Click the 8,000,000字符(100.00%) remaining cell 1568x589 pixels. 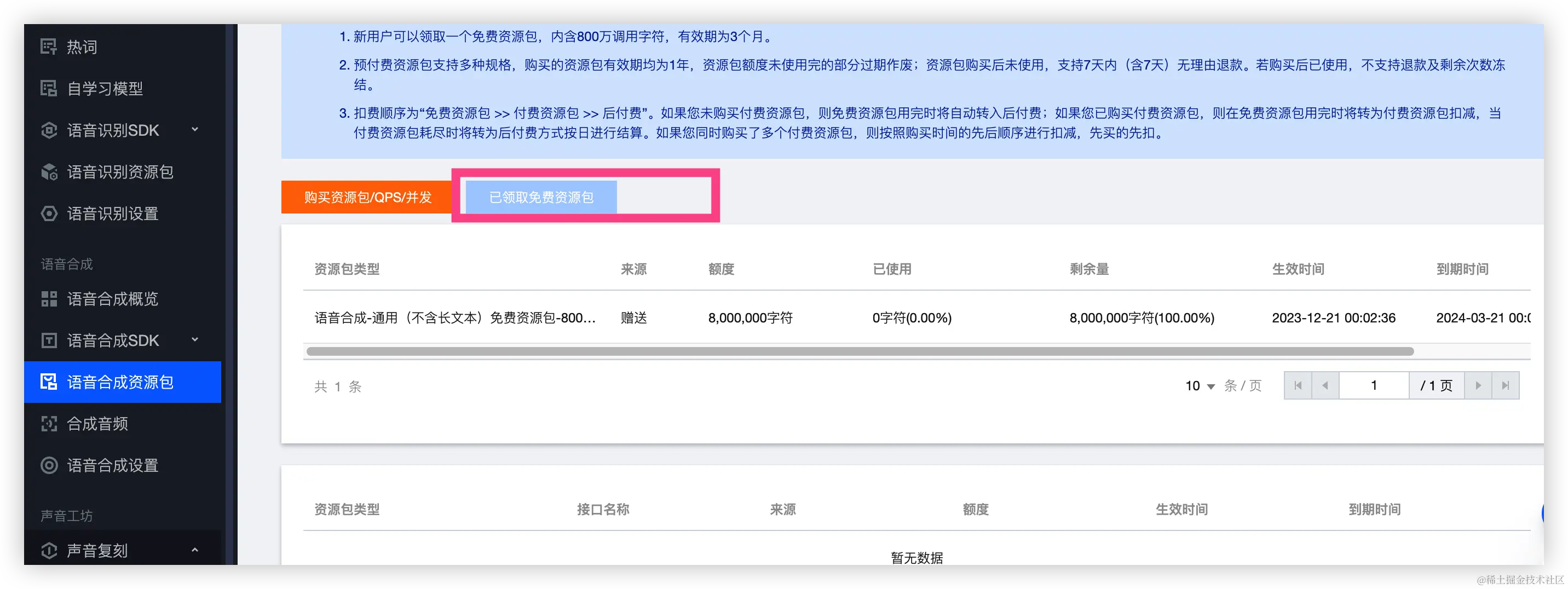tap(1142, 317)
